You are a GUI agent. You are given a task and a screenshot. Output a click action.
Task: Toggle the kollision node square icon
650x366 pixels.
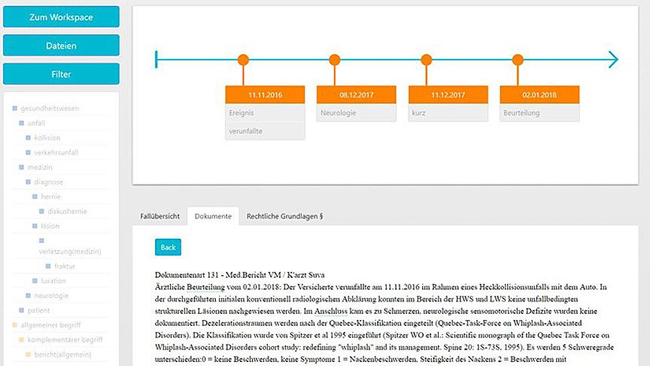click(28, 138)
